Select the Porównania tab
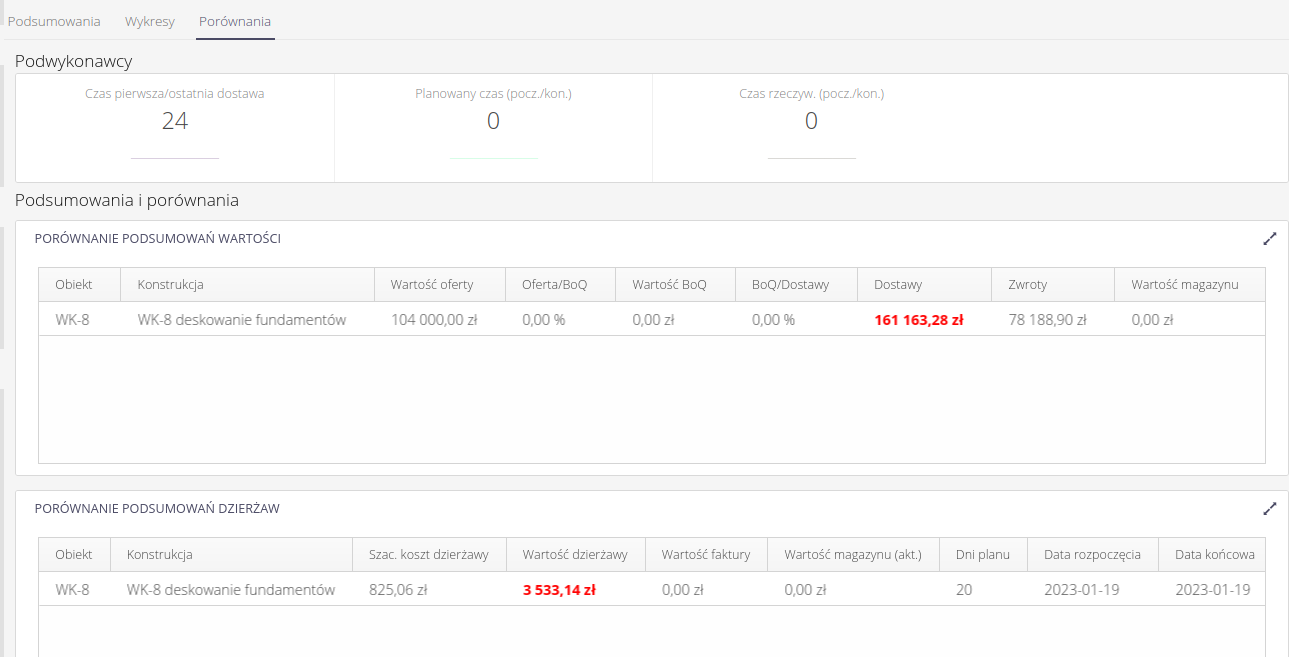 pos(235,21)
